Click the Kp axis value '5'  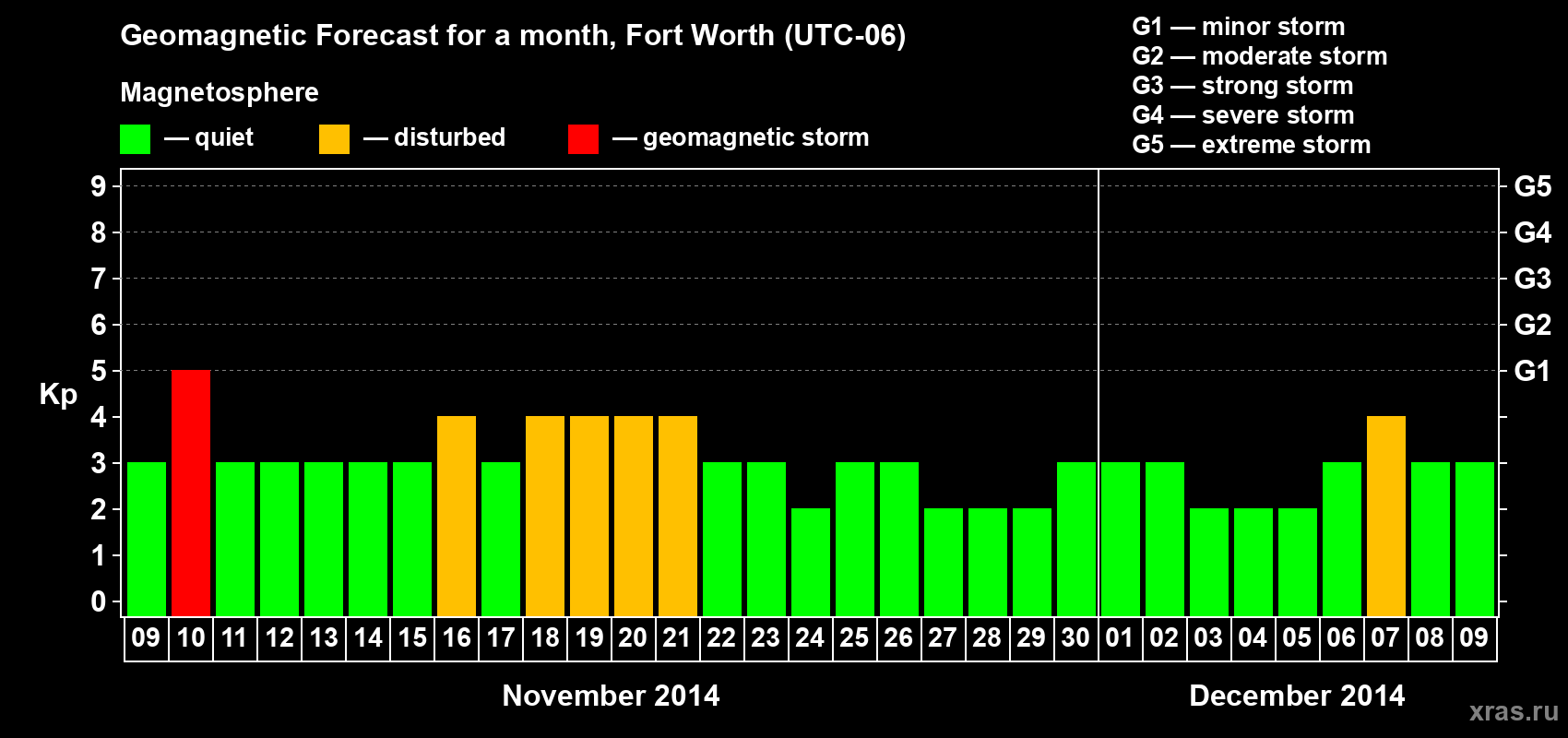(x=99, y=371)
